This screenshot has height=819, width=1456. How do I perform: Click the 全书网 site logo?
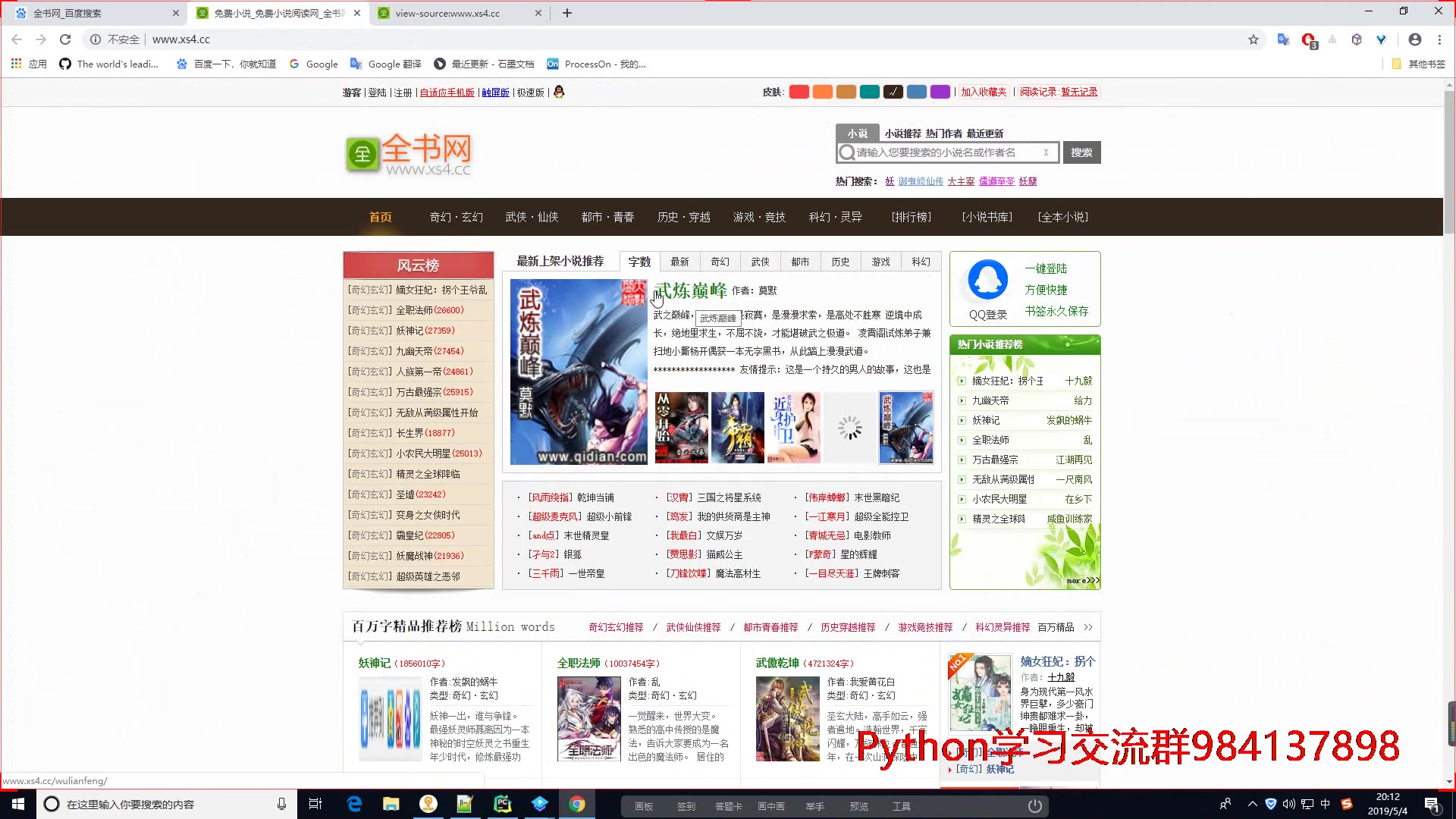tap(409, 154)
